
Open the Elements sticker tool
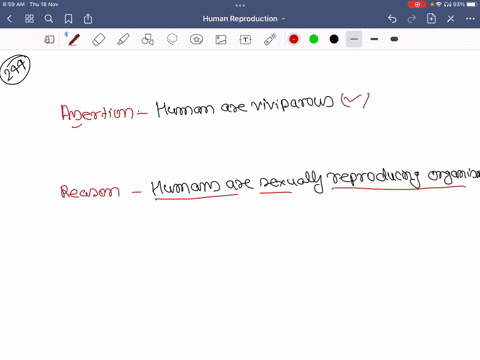click(x=197, y=39)
